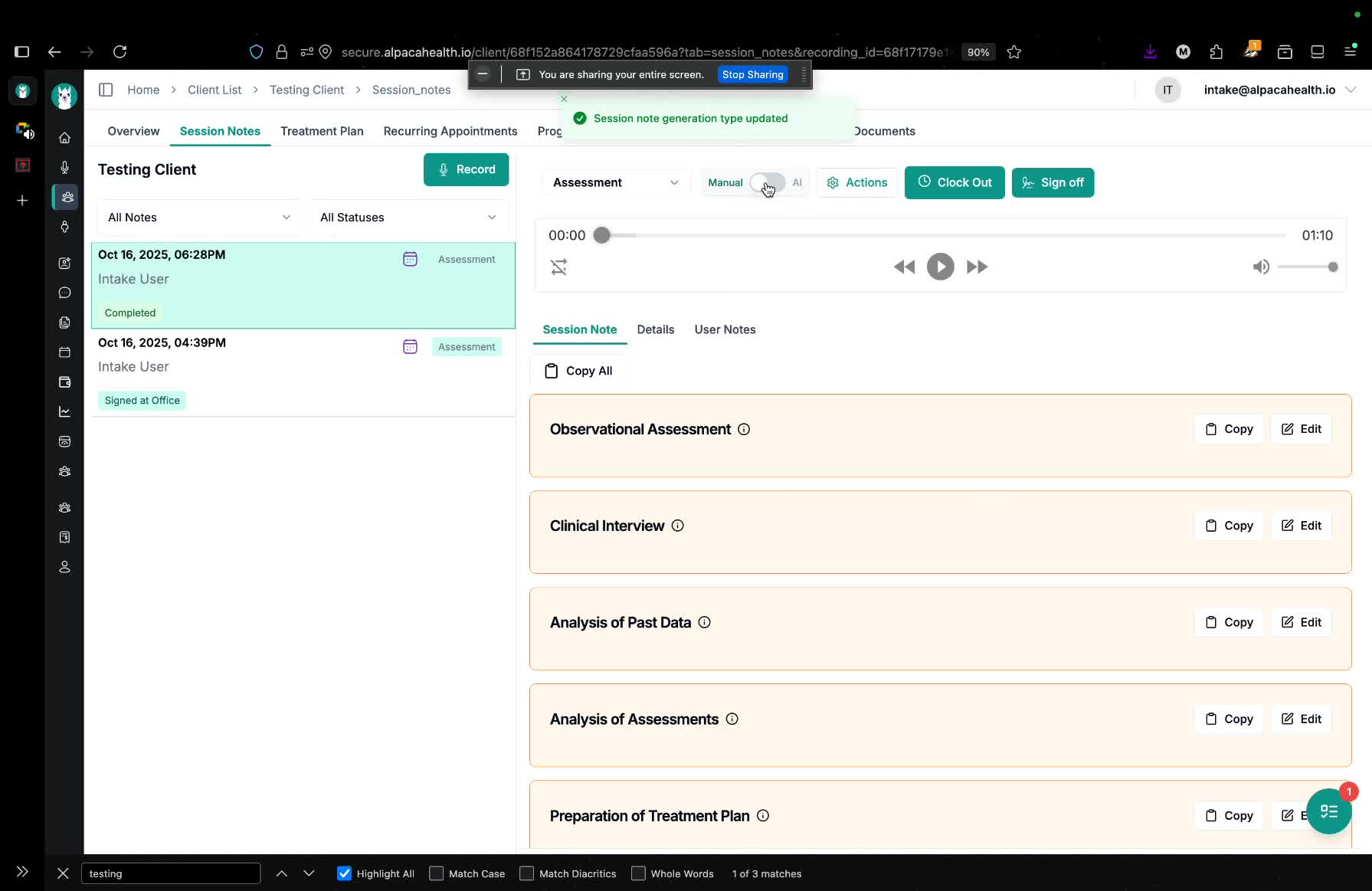
Task: Open the User Notes tab
Action: [x=725, y=329]
